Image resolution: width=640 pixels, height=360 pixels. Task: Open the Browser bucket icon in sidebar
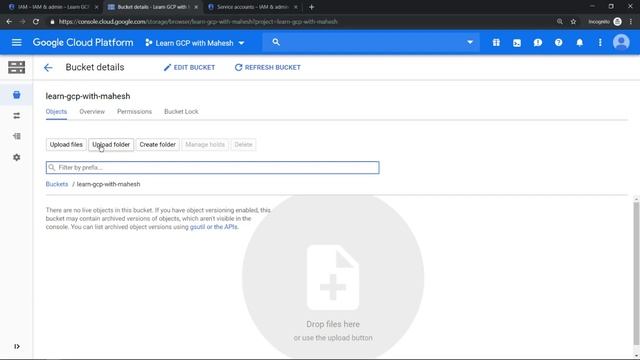[x=16, y=95]
